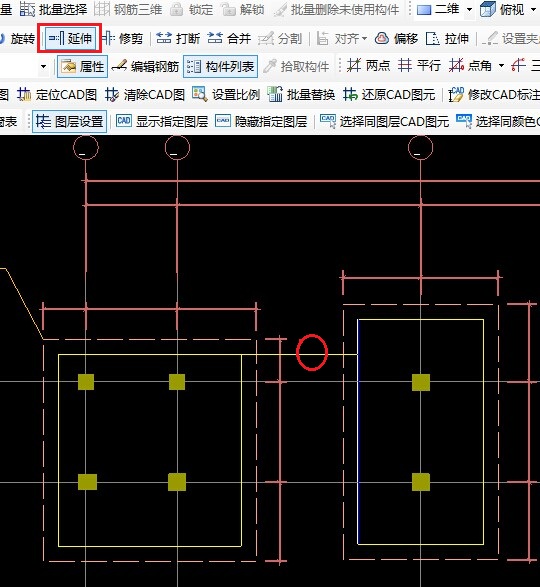Select the 合并 merge tool
This screenshot has width=540, height=587.
tap(229, 38)
